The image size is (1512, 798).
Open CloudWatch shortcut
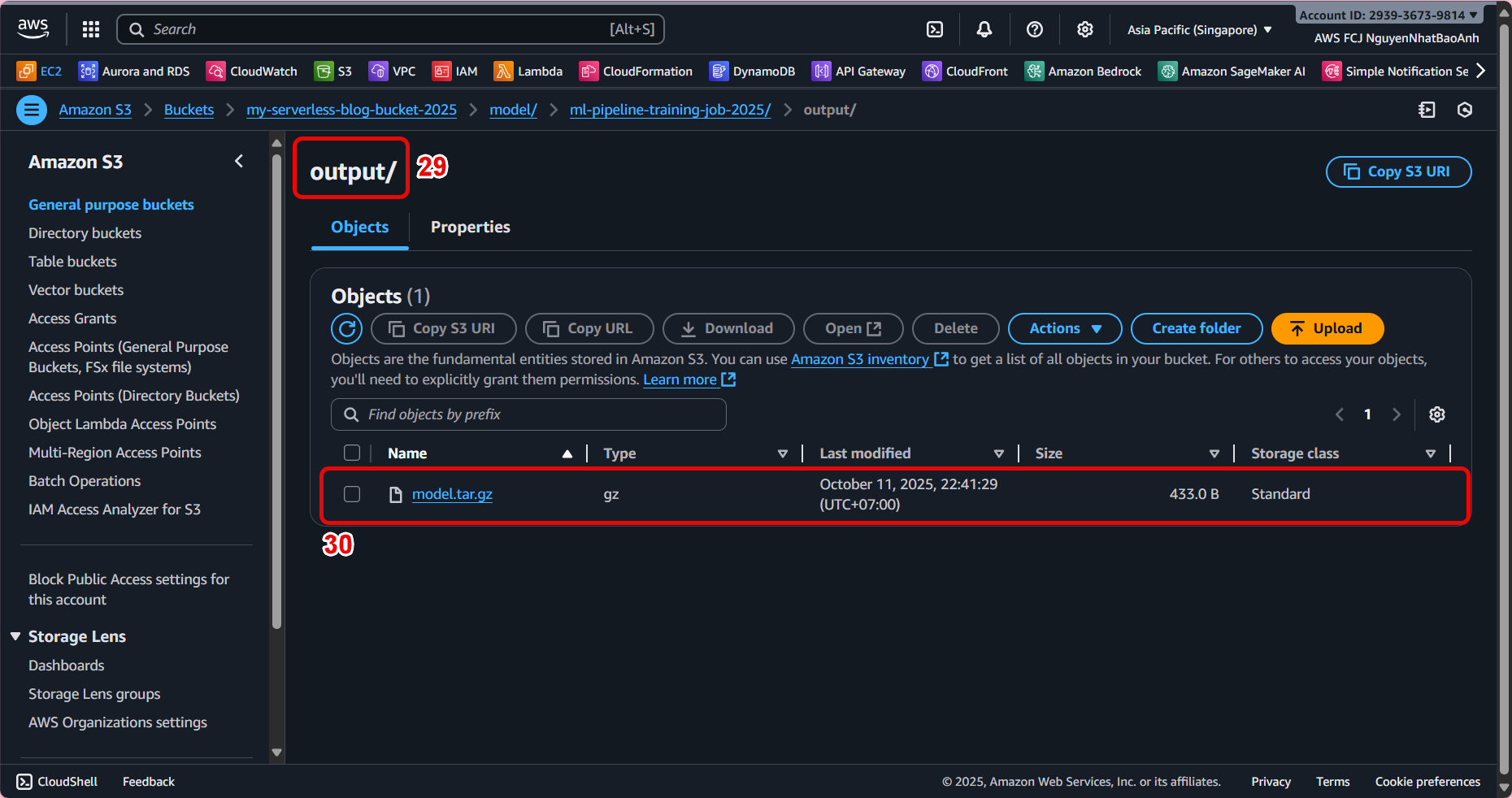click(x=252, y=72)
